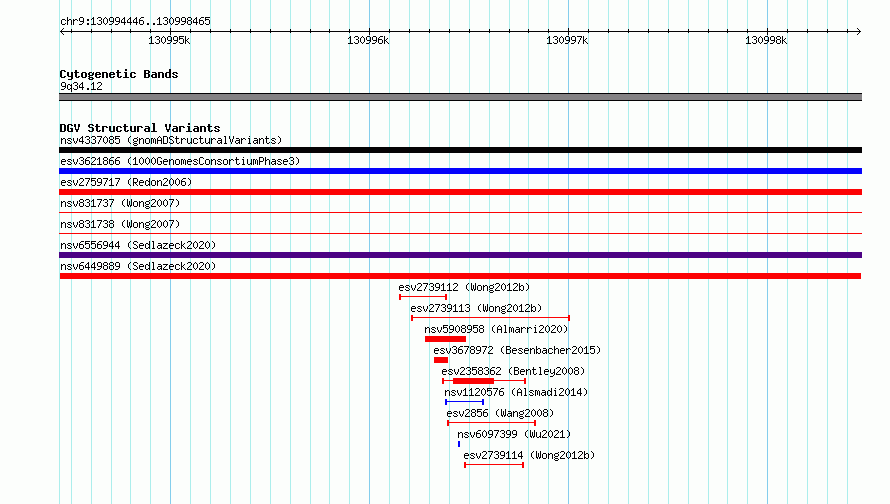Open the nsv5908958 (Almarri2020) label

(496, 329)
